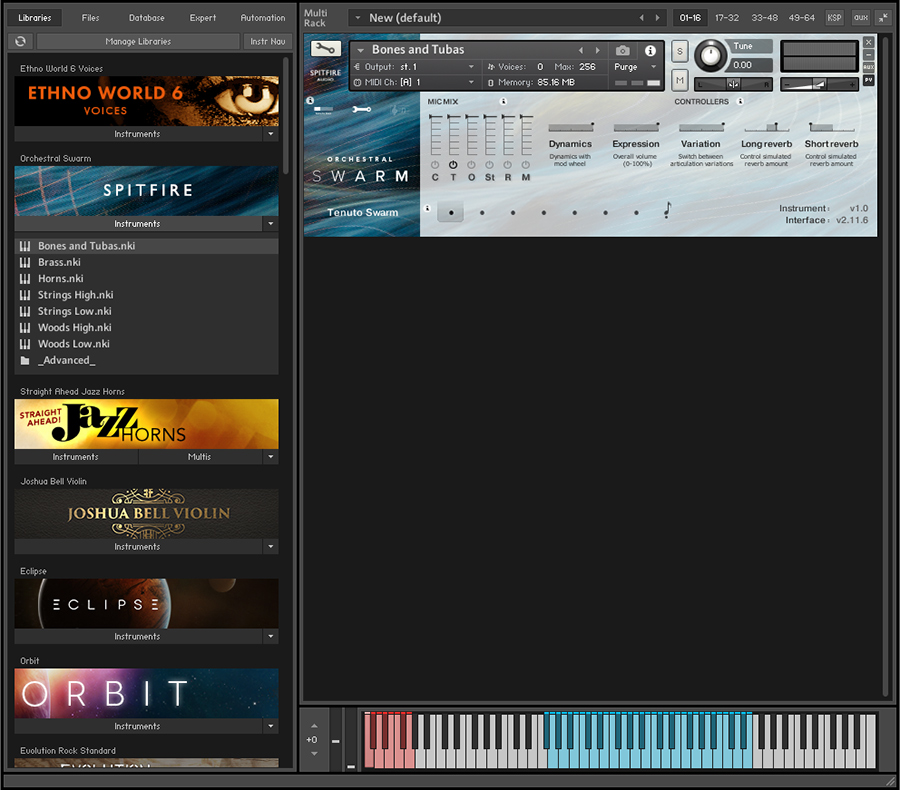Image resolution: width=900 pixels, height=790 pixels.
Task: Click the articulation info icon
Action: click(426, 208)
